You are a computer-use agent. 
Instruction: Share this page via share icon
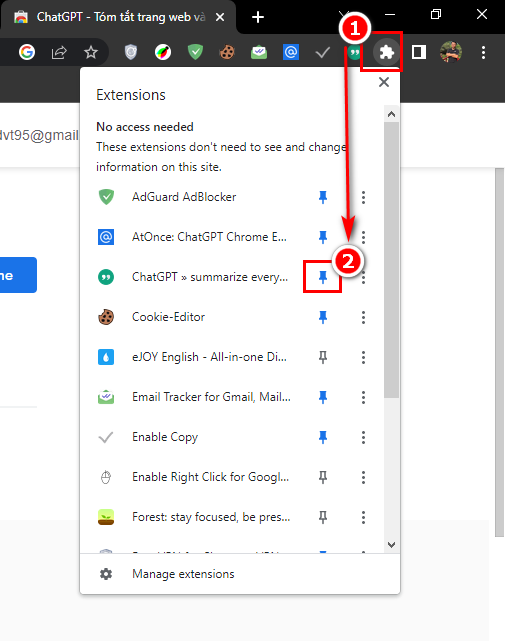[59, 52]
